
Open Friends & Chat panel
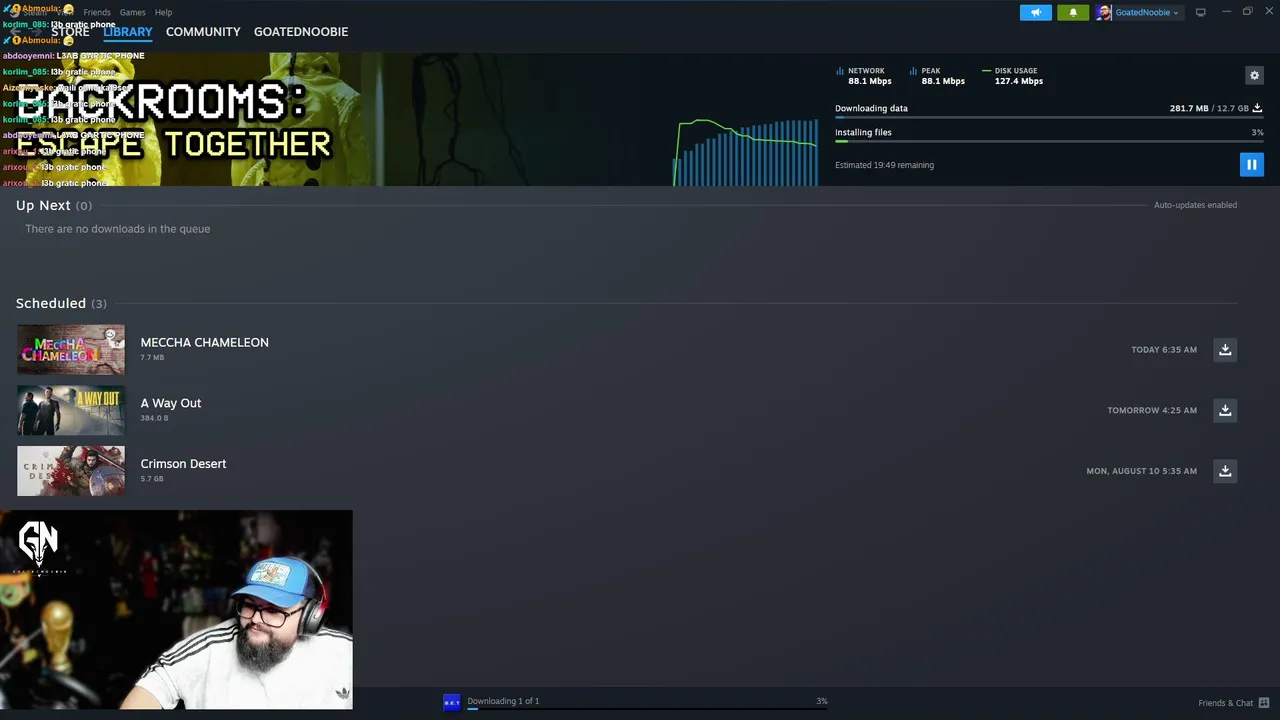(1225, 703)
